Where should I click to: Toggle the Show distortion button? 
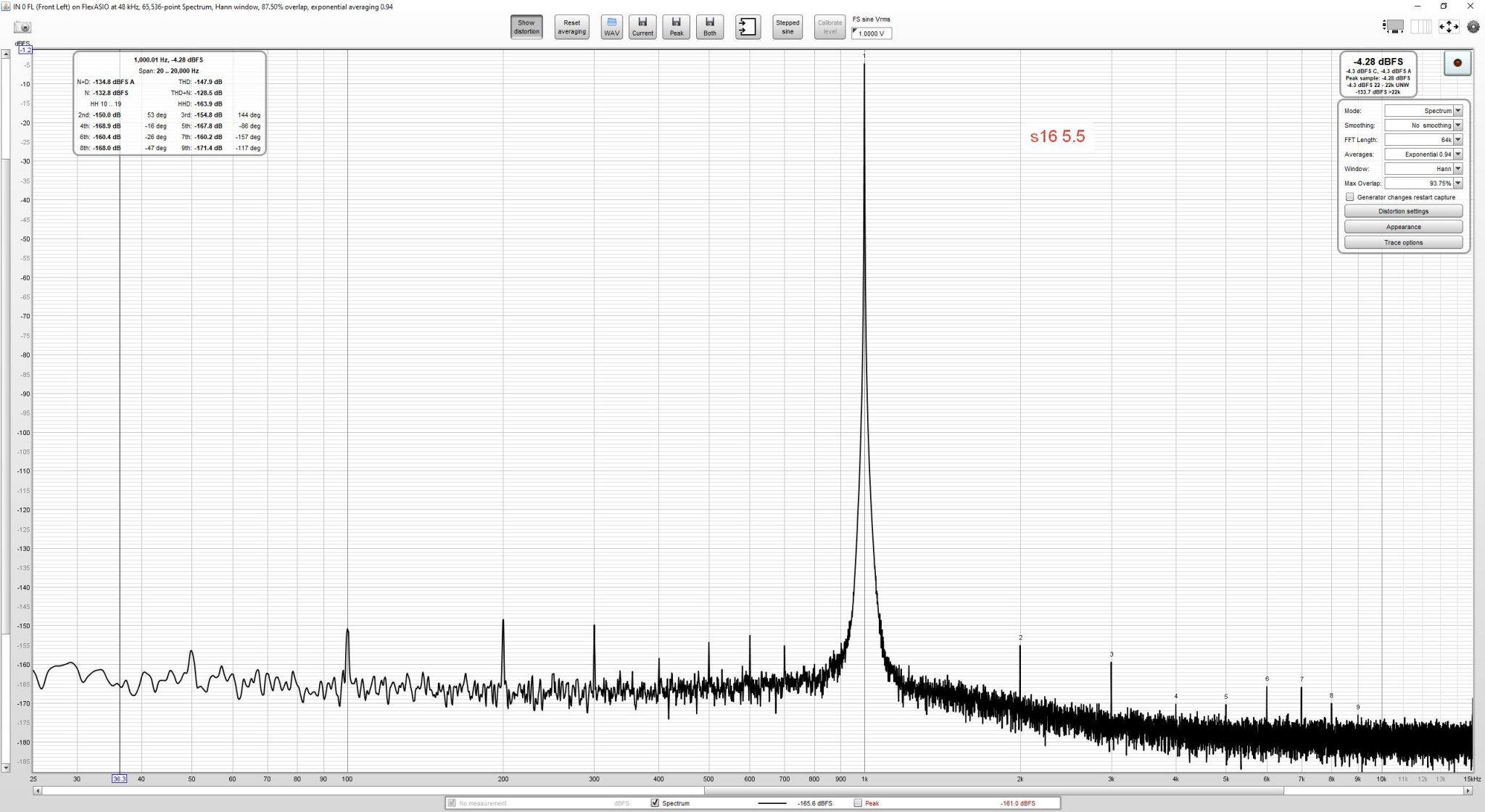click(526, 27)
